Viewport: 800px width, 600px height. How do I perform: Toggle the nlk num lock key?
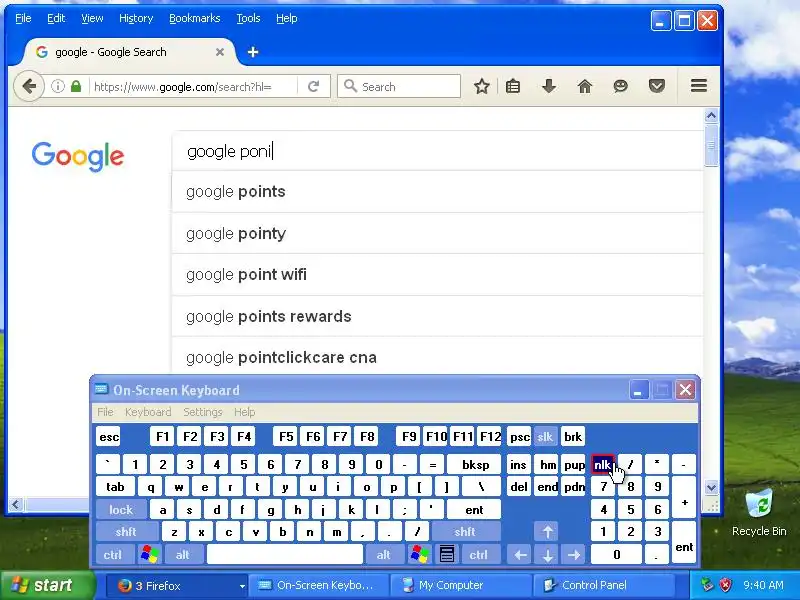(603, 465)
